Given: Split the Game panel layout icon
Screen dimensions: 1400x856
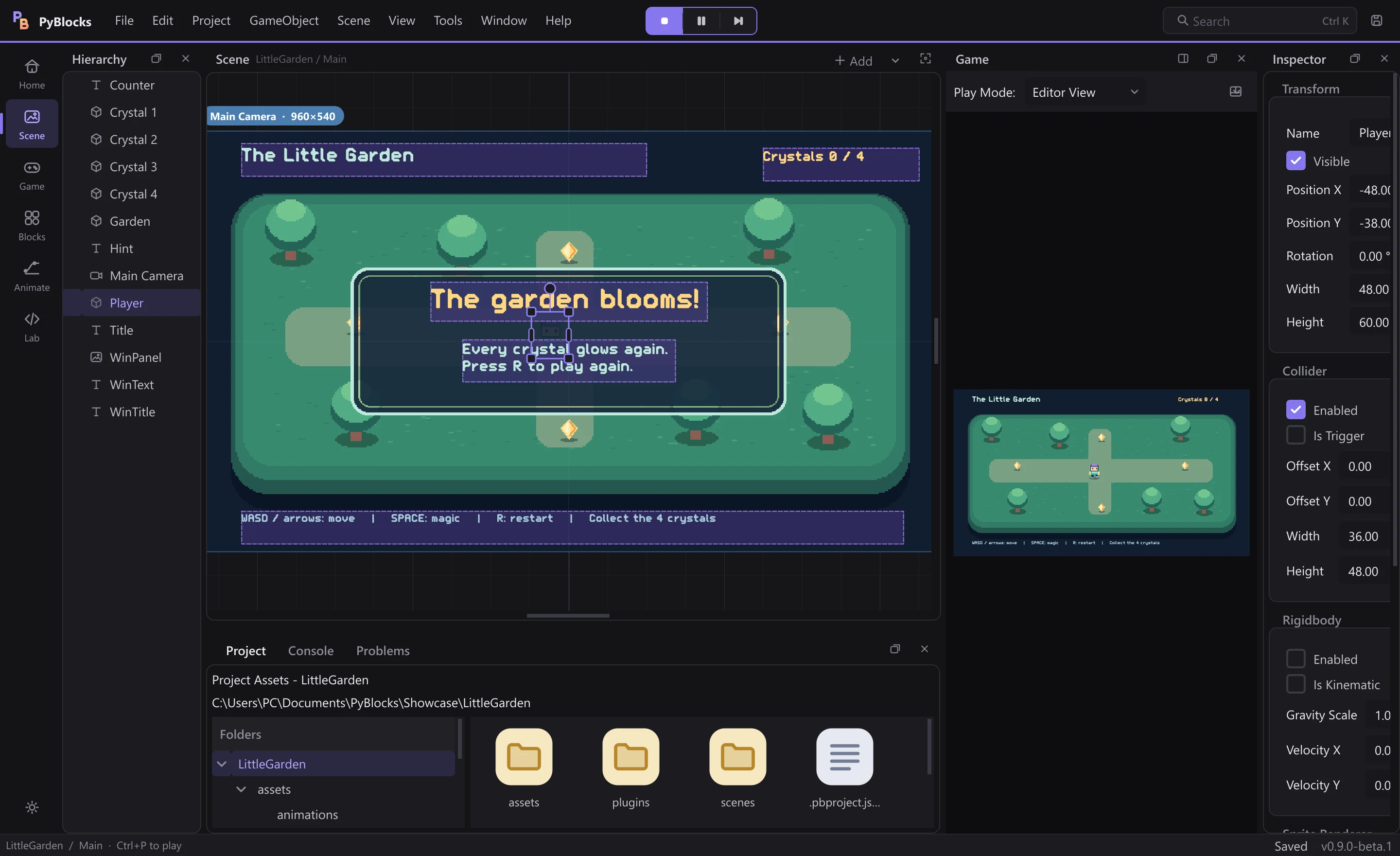Looking at the screenshot, I should pyautogui.click(x=1183, y=58).
